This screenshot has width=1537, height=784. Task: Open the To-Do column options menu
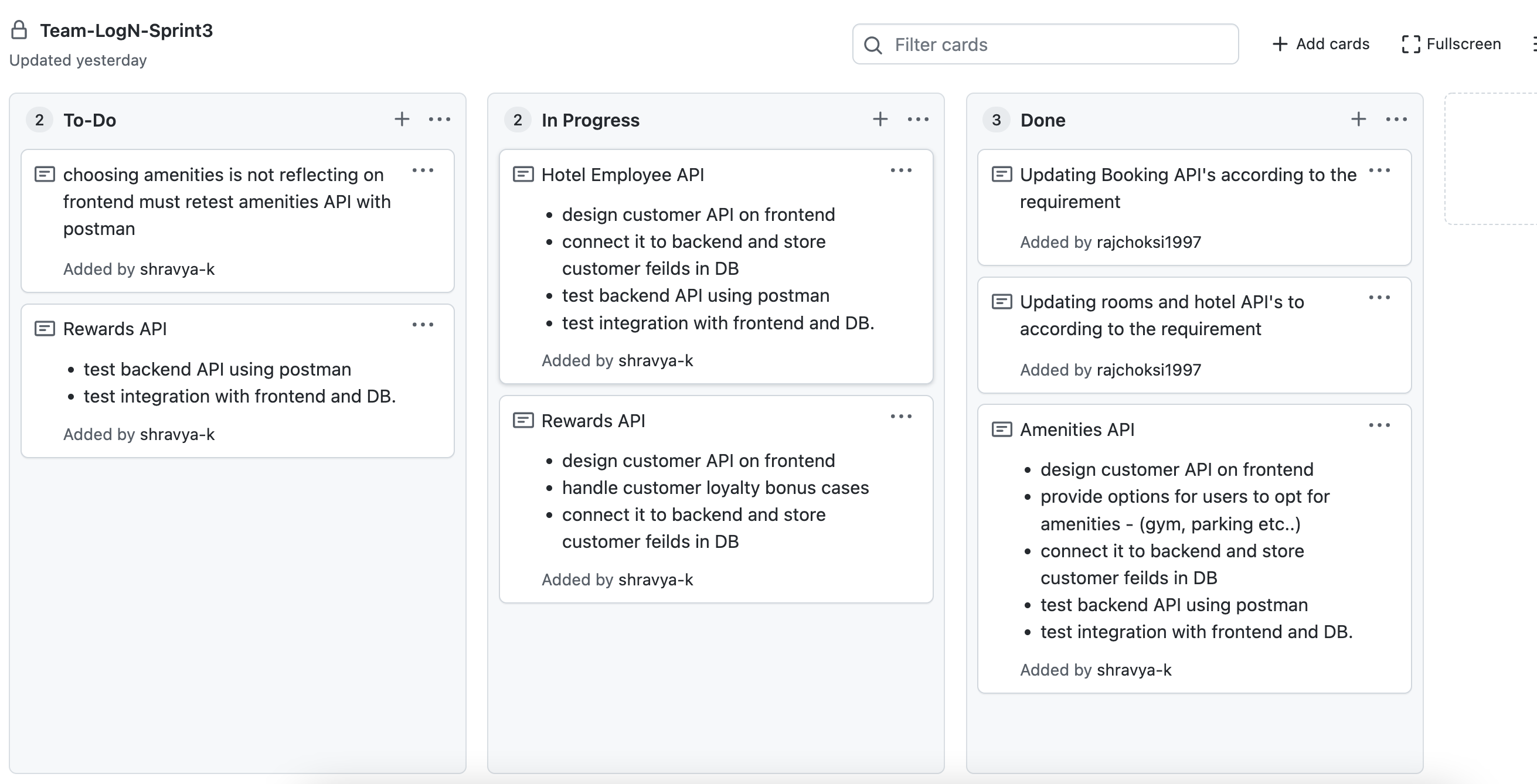coord(440,119)
